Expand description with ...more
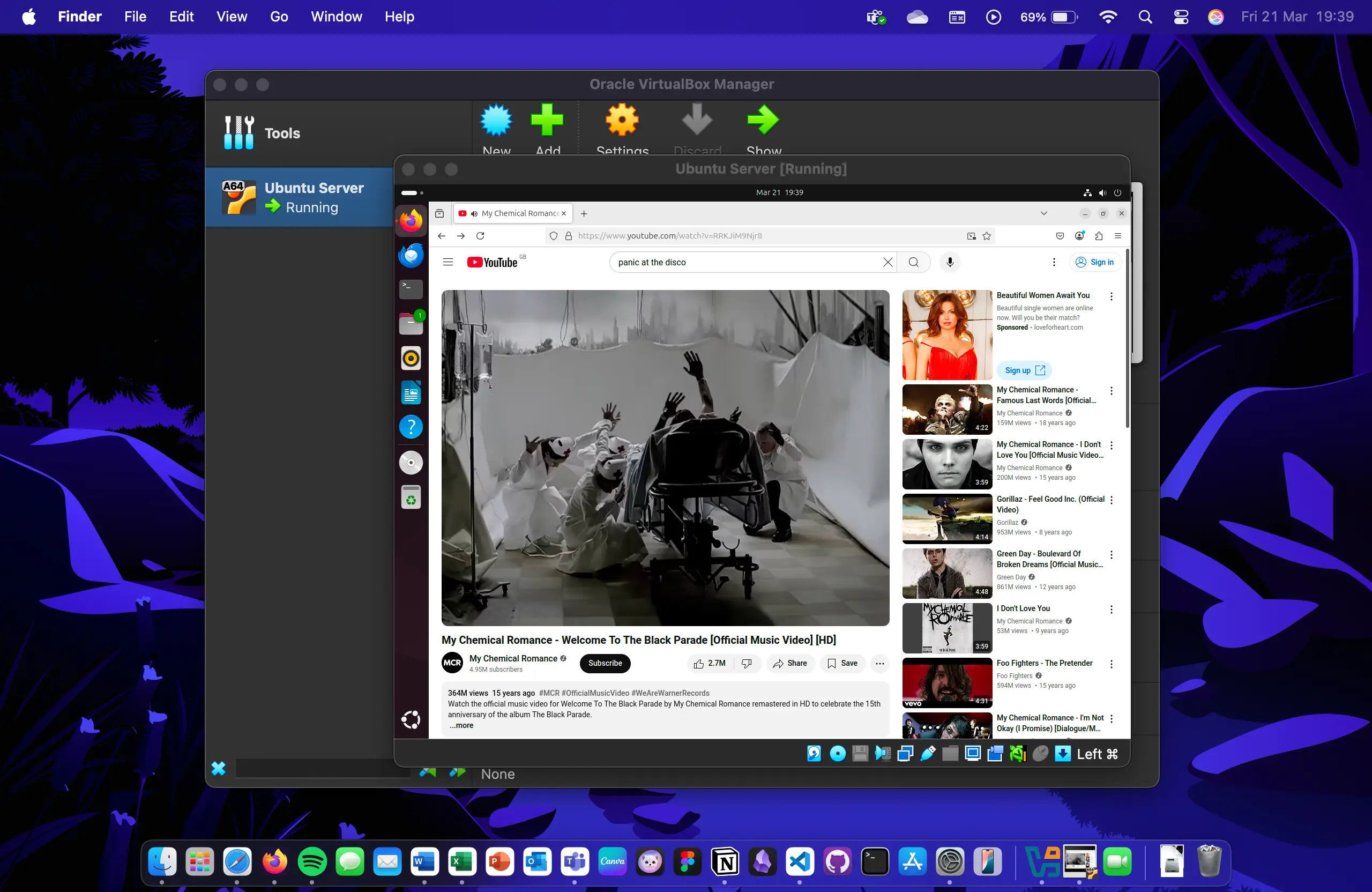The image size is (1372, 892). pyautogui.click(x=461, y=725)
